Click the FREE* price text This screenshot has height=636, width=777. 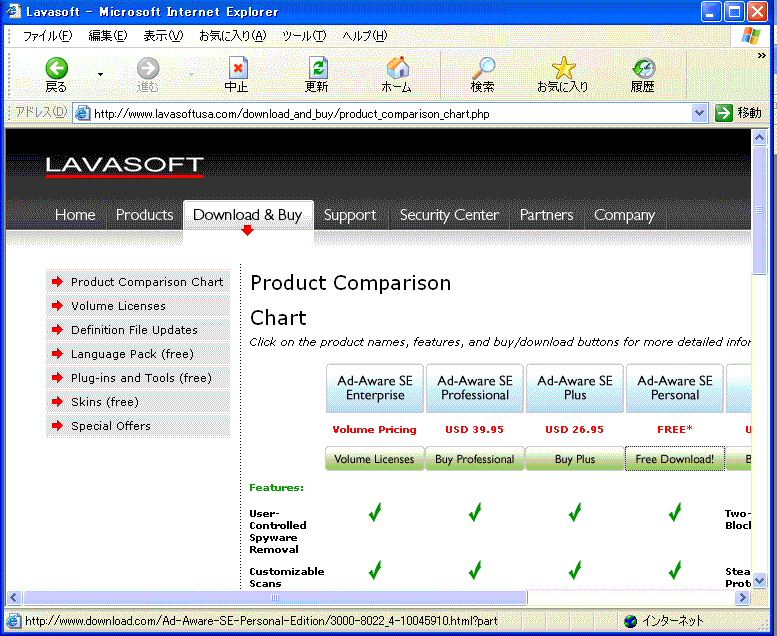675,429
